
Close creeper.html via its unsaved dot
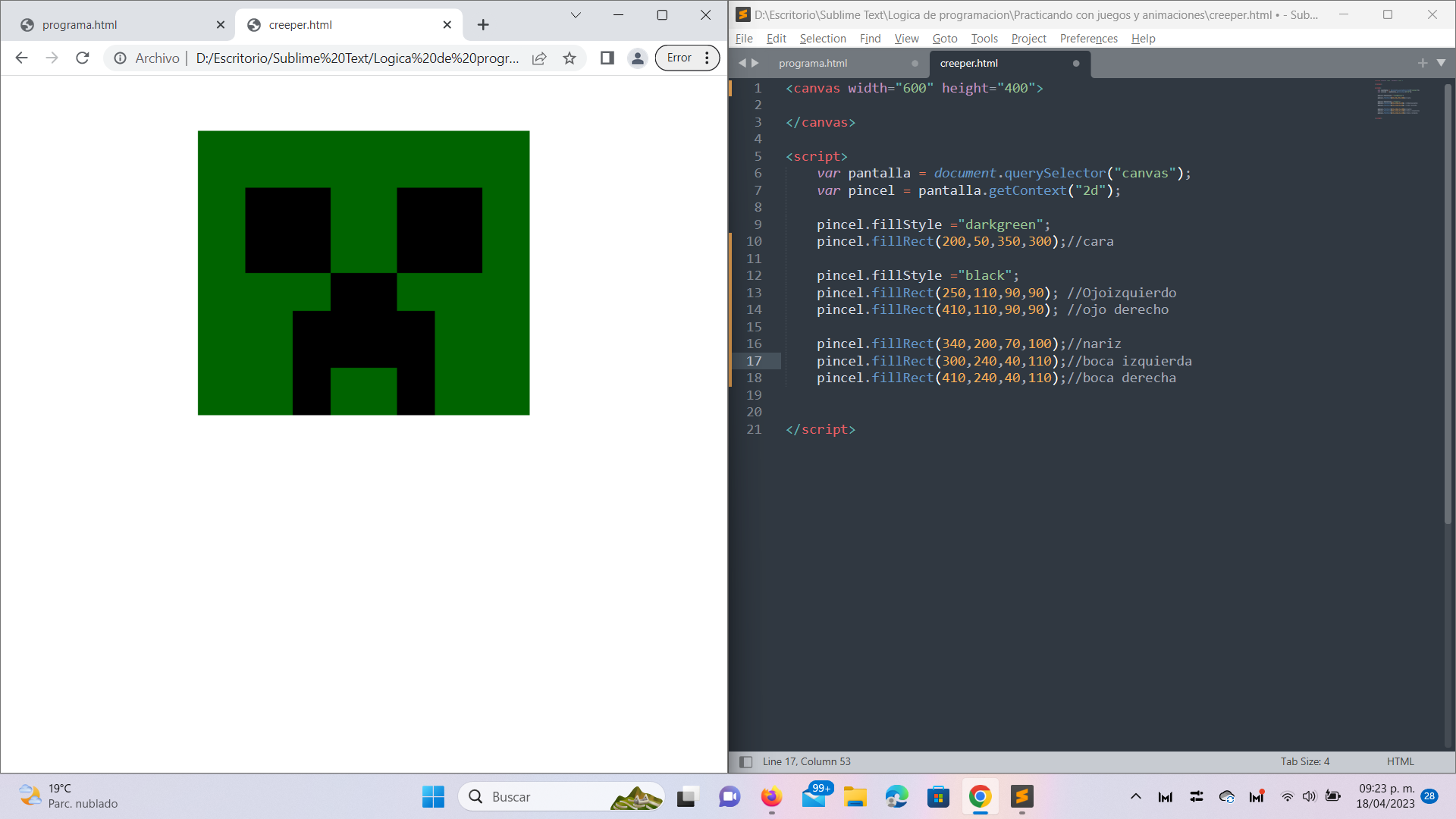pos(1076,64)
